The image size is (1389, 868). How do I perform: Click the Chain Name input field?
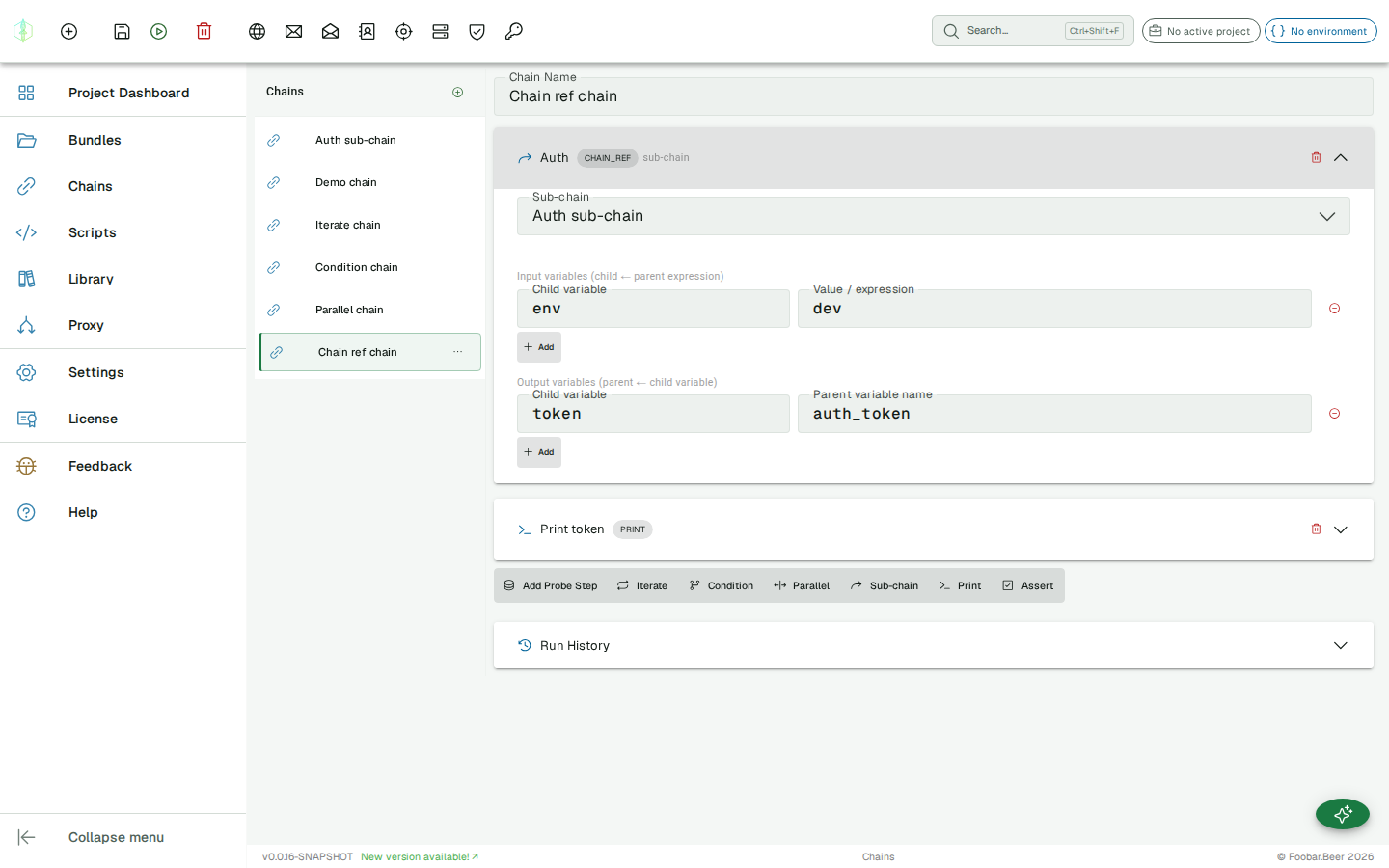pos(934,96)
